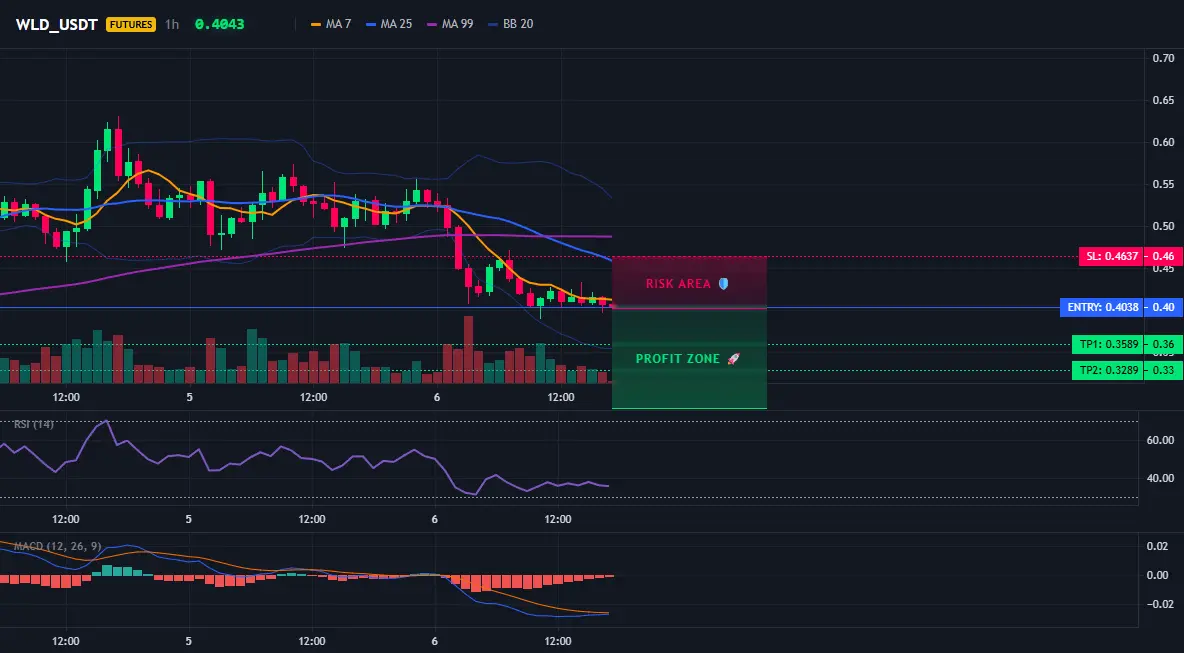Viewport: 1184px width, 653px height.
Task: Click the shield icon beside RISK AREA
Action: tap(723, 284)
